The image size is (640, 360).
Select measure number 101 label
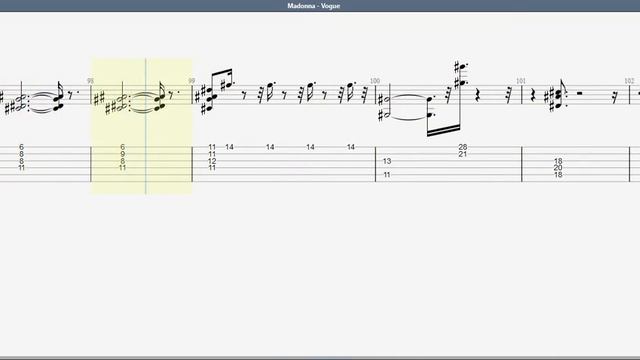521,81
